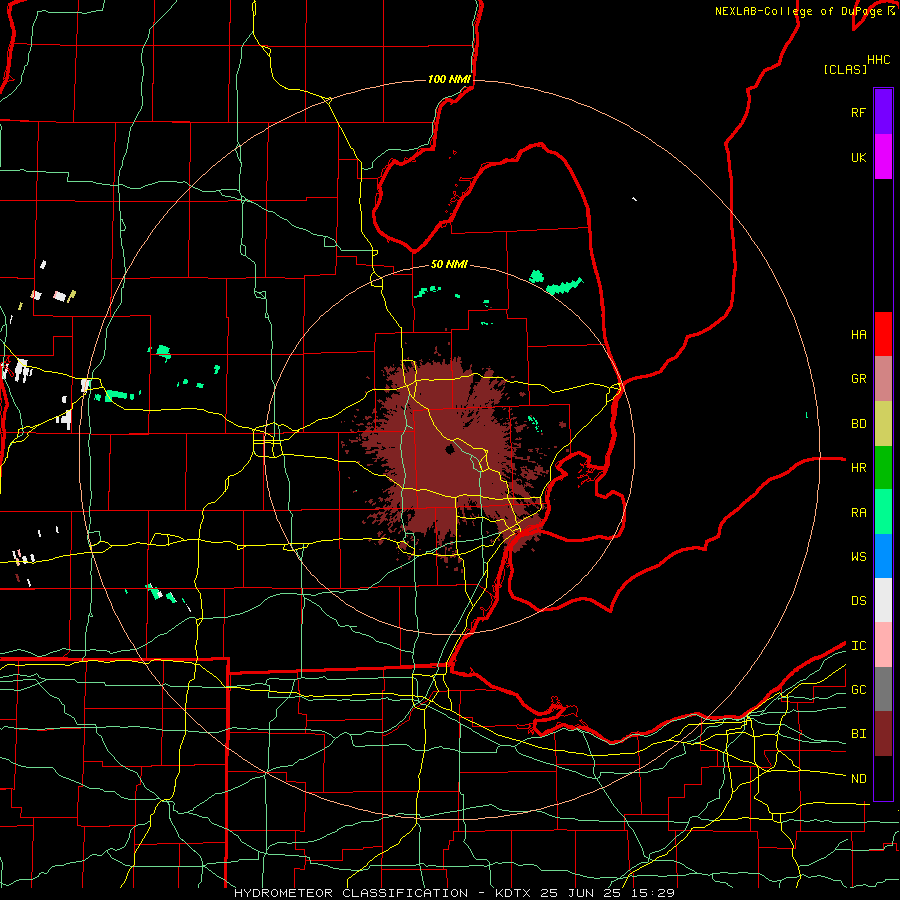This screenshot has width=900, height=900.
Task: Click the "IC" legend label
Action: pyautogui.click(x=858, y=646)
